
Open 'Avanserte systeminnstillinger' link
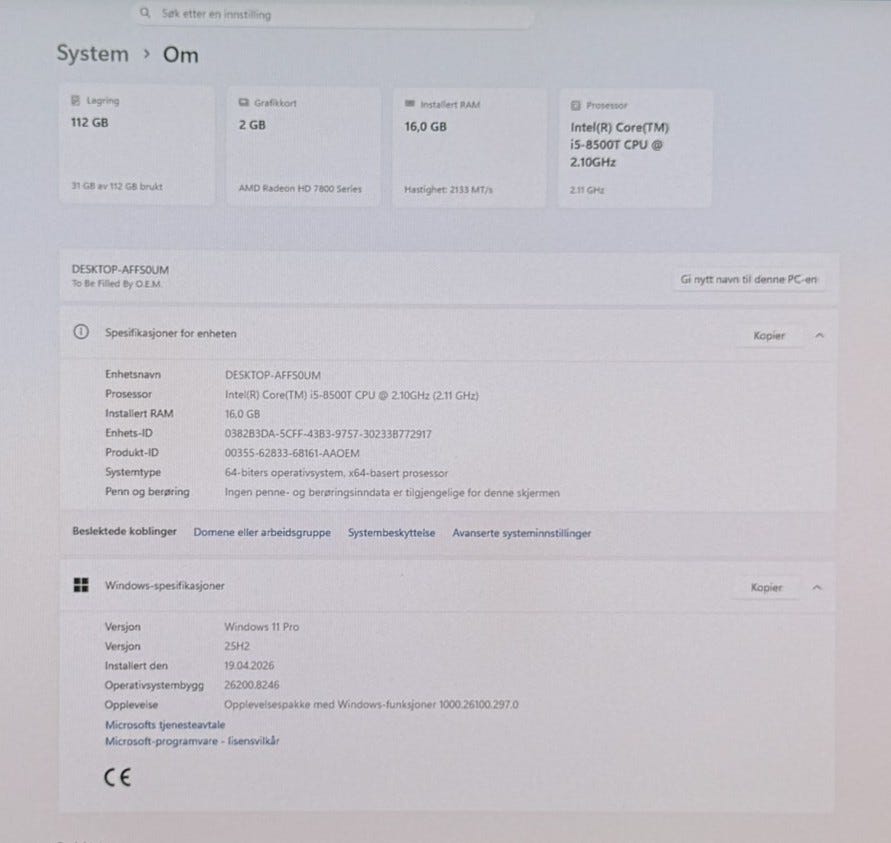click(522, 533)
